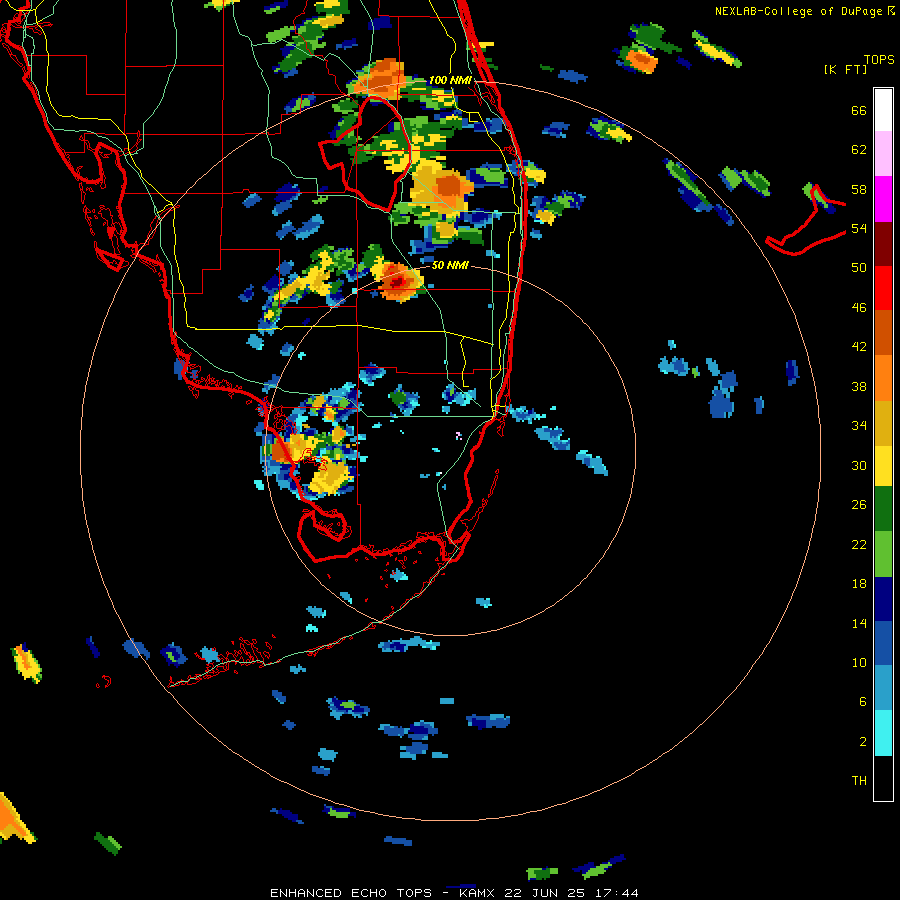Viewport: 900px width, 900px height.
Task: Click the 'KAMX' radar site identifier
Action: tap(479, 893)
